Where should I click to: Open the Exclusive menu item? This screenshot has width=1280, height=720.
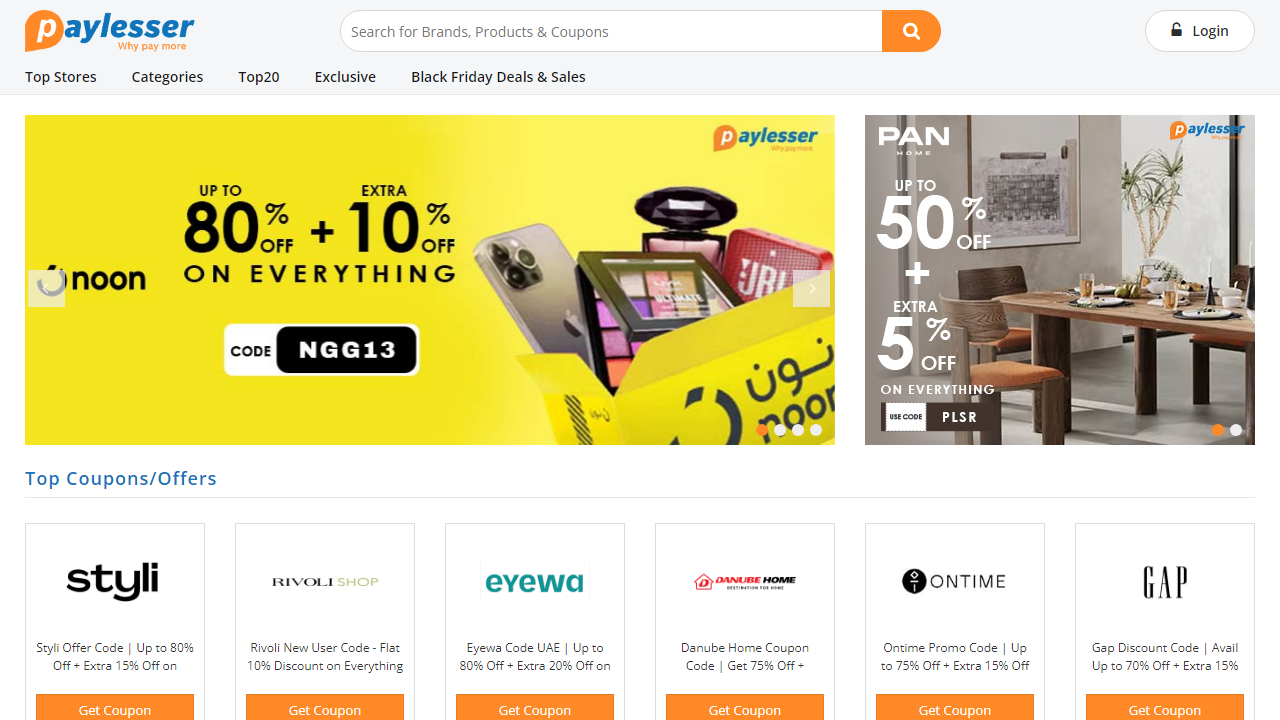click(345, 77)
